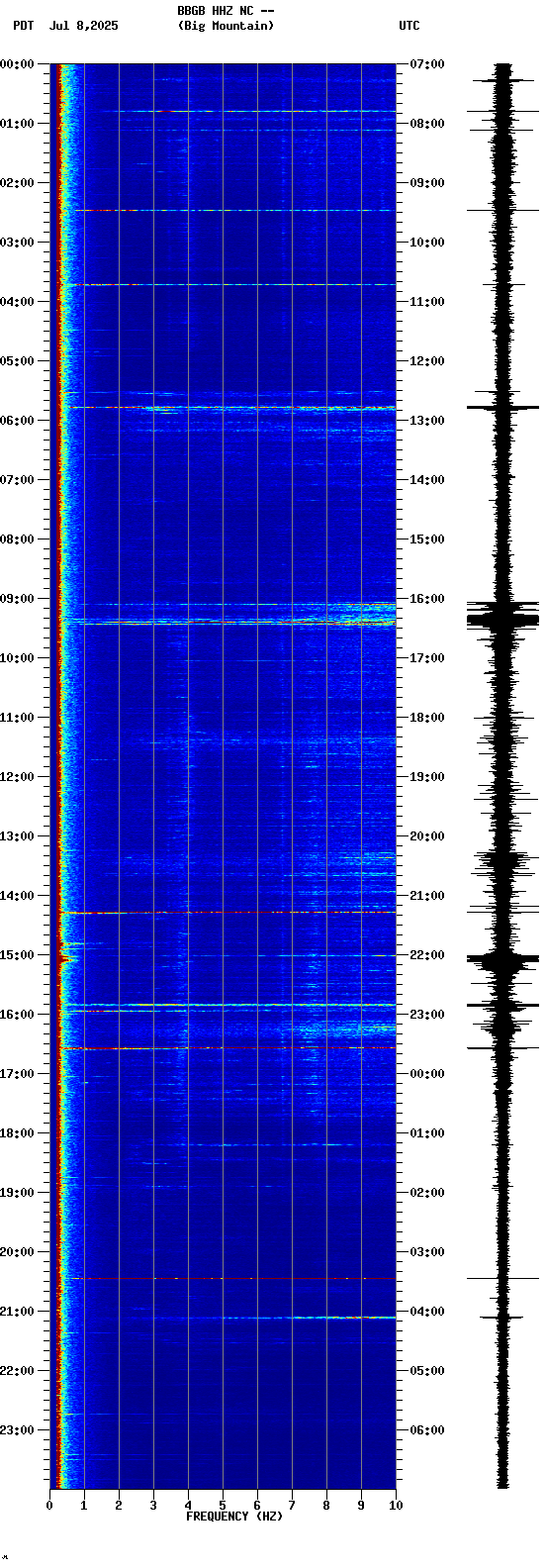546x1568 pixels.
Task: Select the date 'Jul 8,2025'
Action: point(83,26)
